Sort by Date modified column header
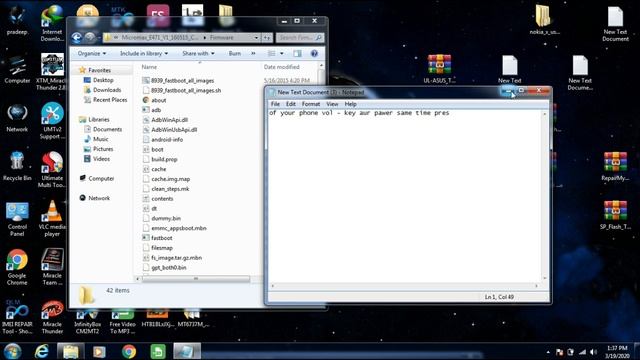The width and height of the screenshot is (640, 360). [x=282, y=67]
